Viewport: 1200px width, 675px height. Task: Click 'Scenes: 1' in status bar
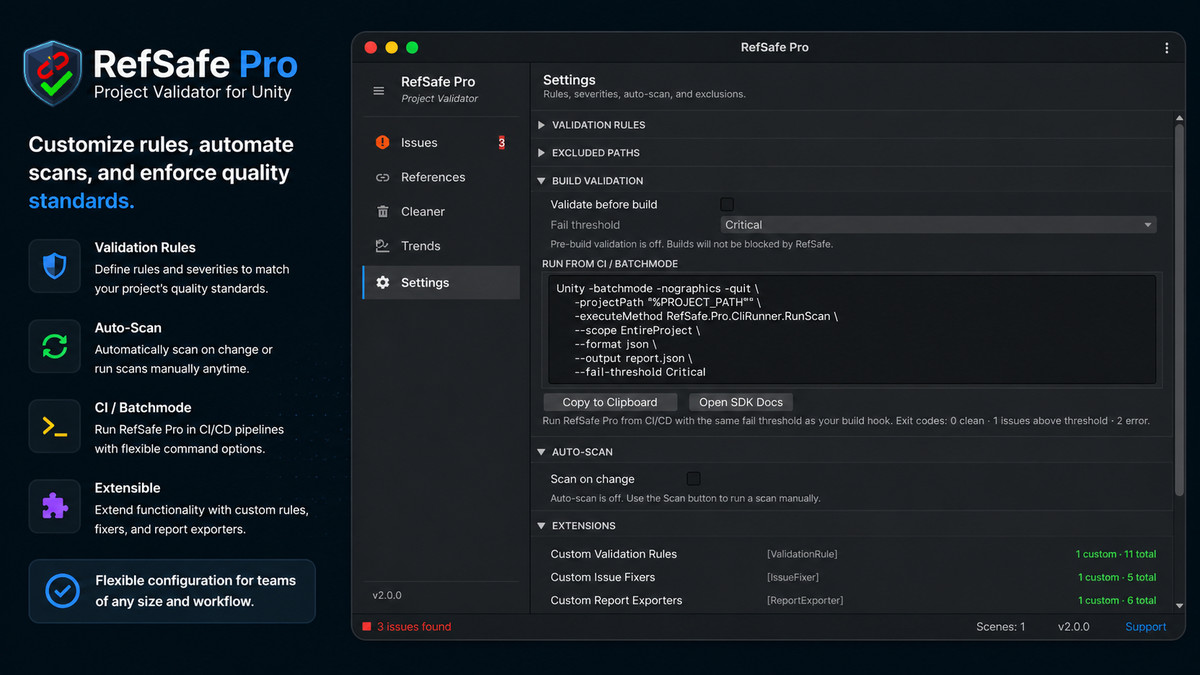[1001, 627]
